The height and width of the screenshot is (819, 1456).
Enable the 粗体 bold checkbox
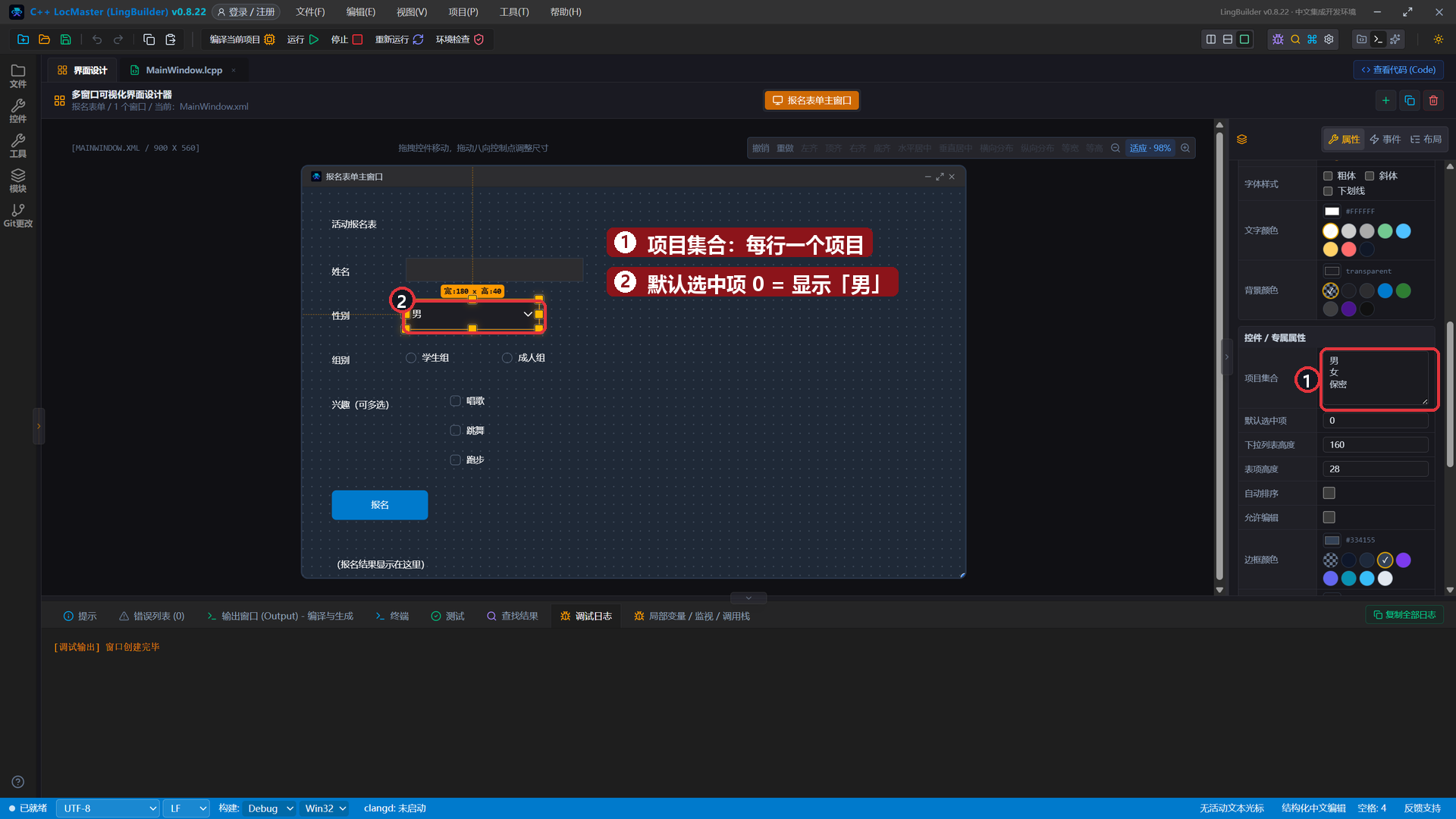point(1328,176)
